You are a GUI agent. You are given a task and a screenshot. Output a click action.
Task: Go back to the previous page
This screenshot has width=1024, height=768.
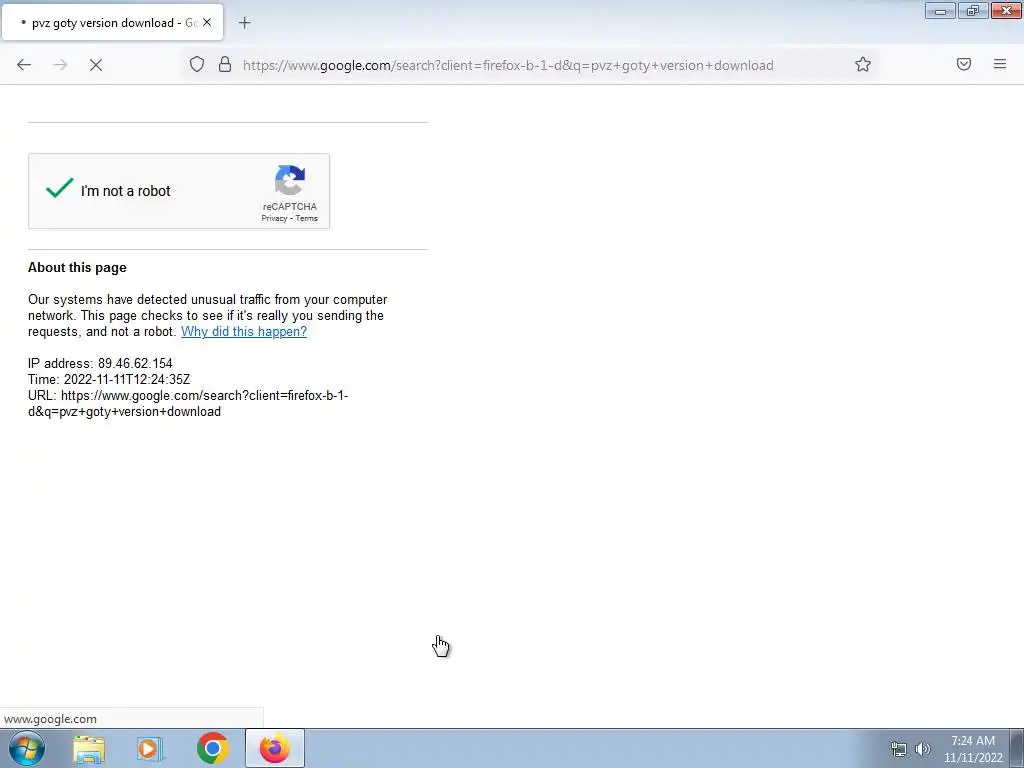[24, 65]
